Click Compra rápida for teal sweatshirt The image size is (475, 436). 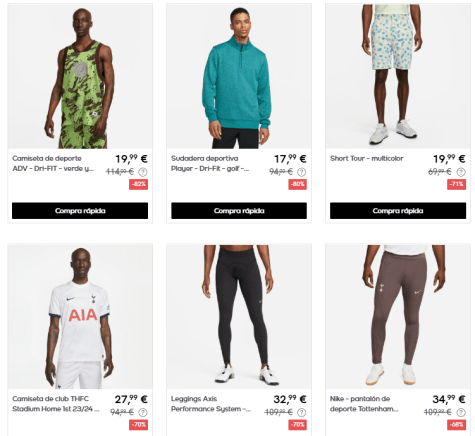[x=239, y=211]
